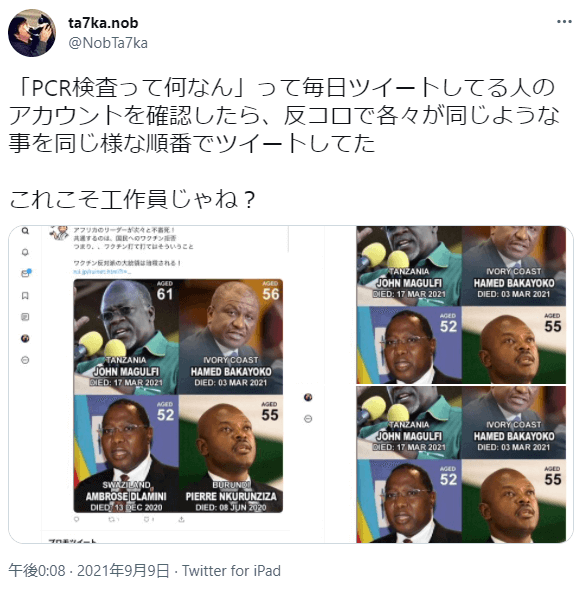Open the small profile avatar in sidebar

point(25,338)
